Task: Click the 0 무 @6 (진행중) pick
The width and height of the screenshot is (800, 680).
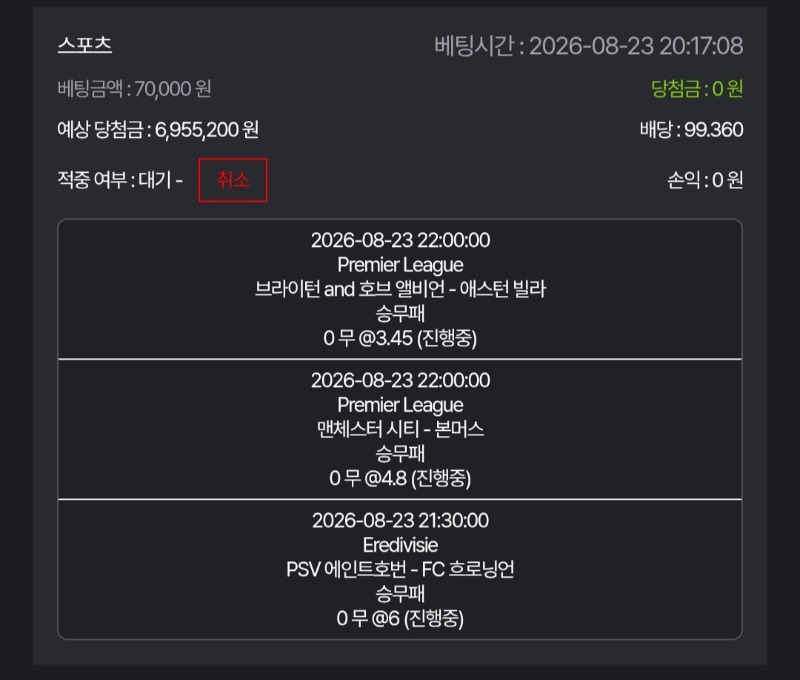Action: coord(400,619)
